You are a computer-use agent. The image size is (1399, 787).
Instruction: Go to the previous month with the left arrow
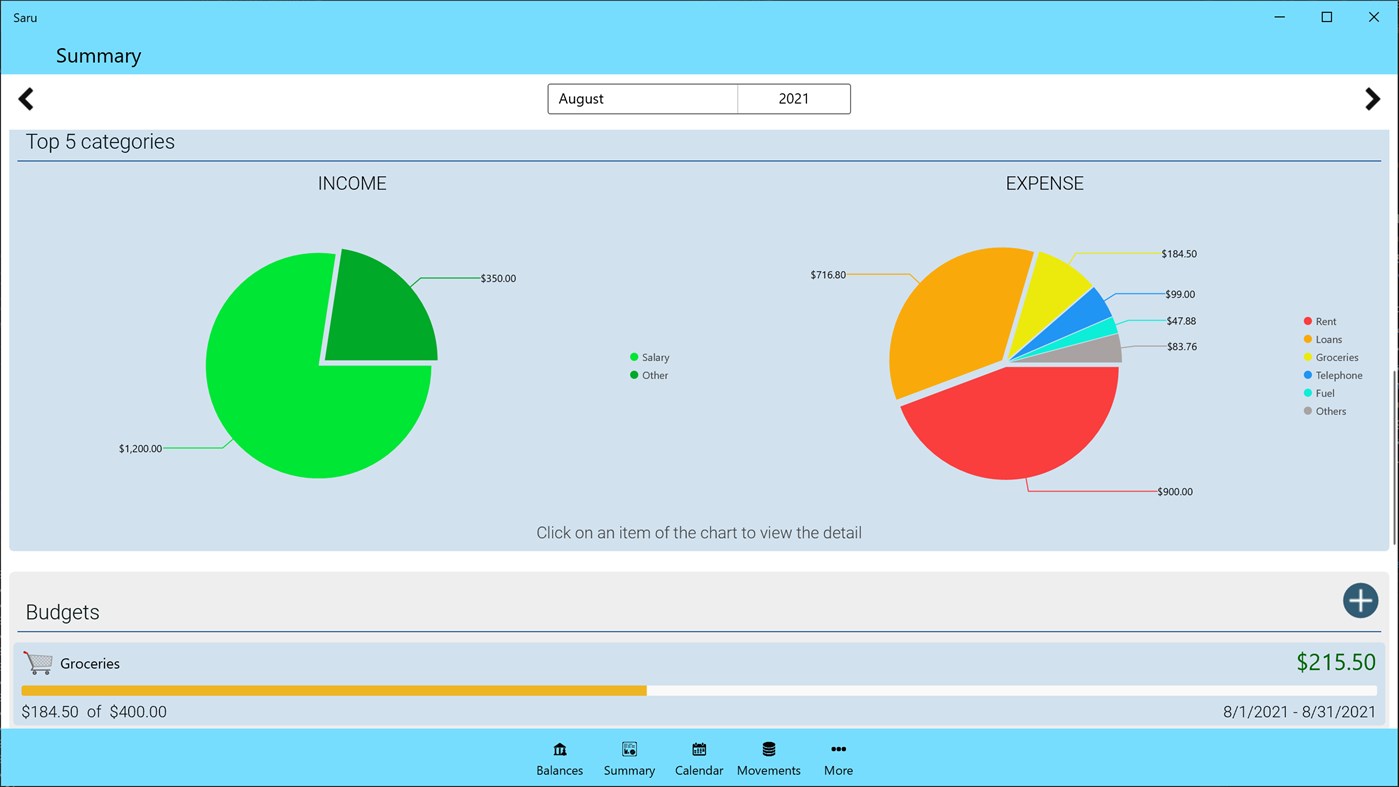click(25, 98)
